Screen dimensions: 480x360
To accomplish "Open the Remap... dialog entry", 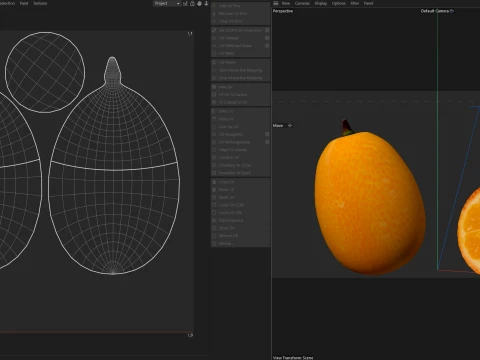I will [240, 243].
